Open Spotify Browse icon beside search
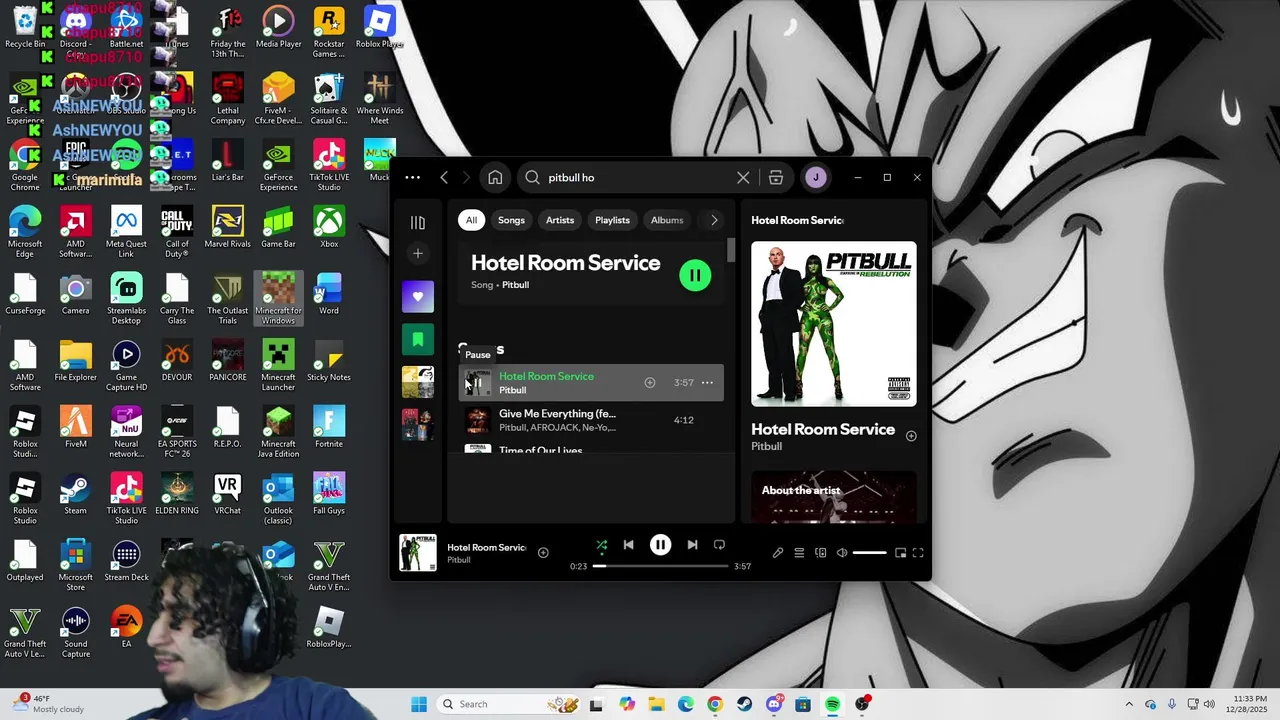Image resolution: width=1280 pixels, height=720 pixels. pyautogui.click(x=776, y=178)
